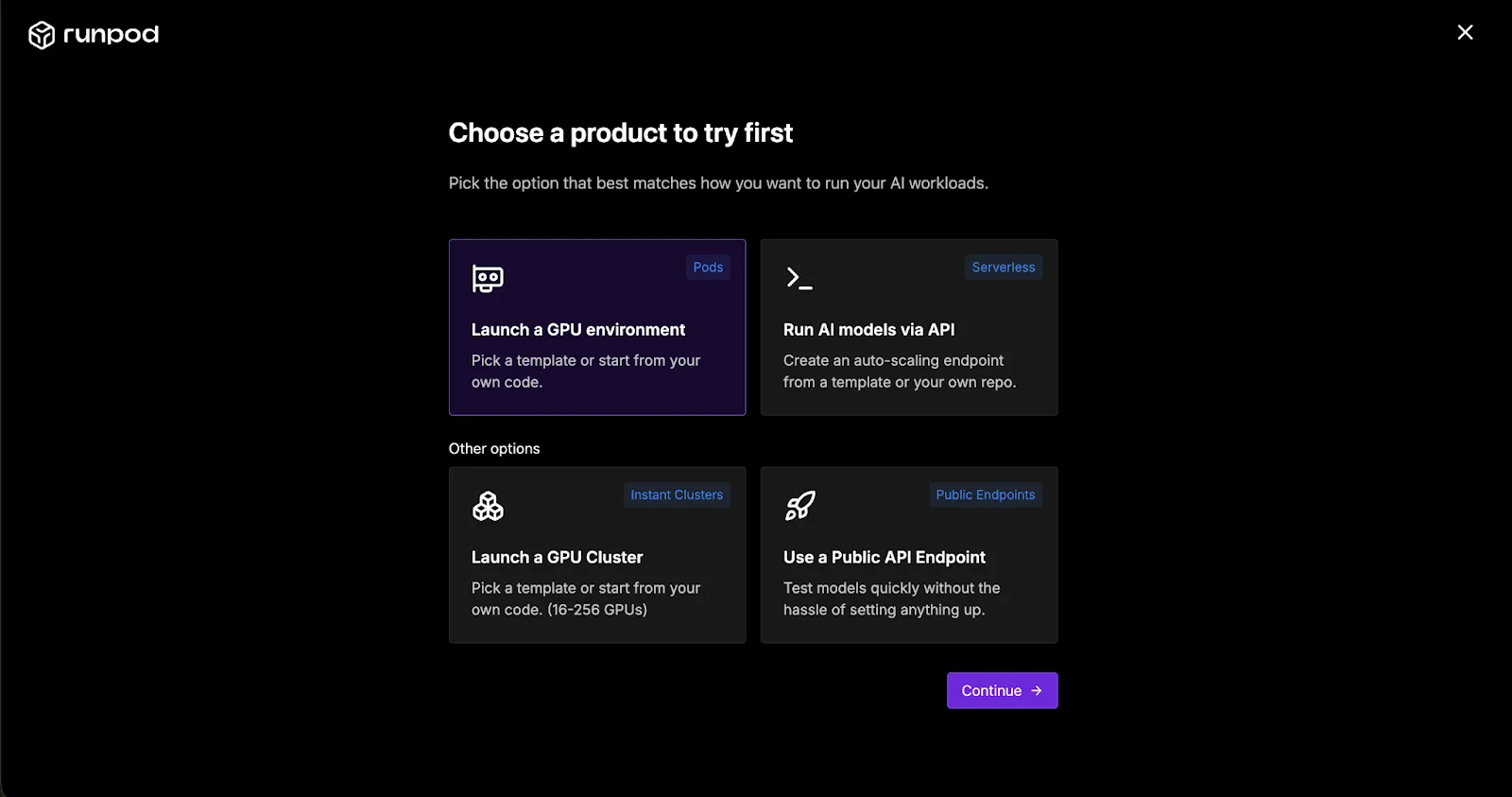This screenshot has width=1512, height=797.
Task: Click the Public Endpoints badge
Action: tap(985, 495)
